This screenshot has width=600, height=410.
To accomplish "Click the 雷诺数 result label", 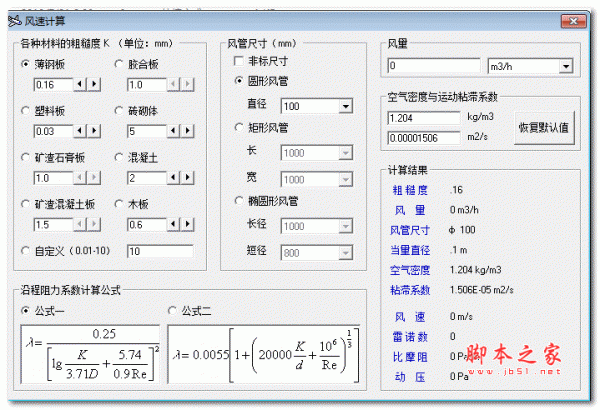I will pos(410,336).
